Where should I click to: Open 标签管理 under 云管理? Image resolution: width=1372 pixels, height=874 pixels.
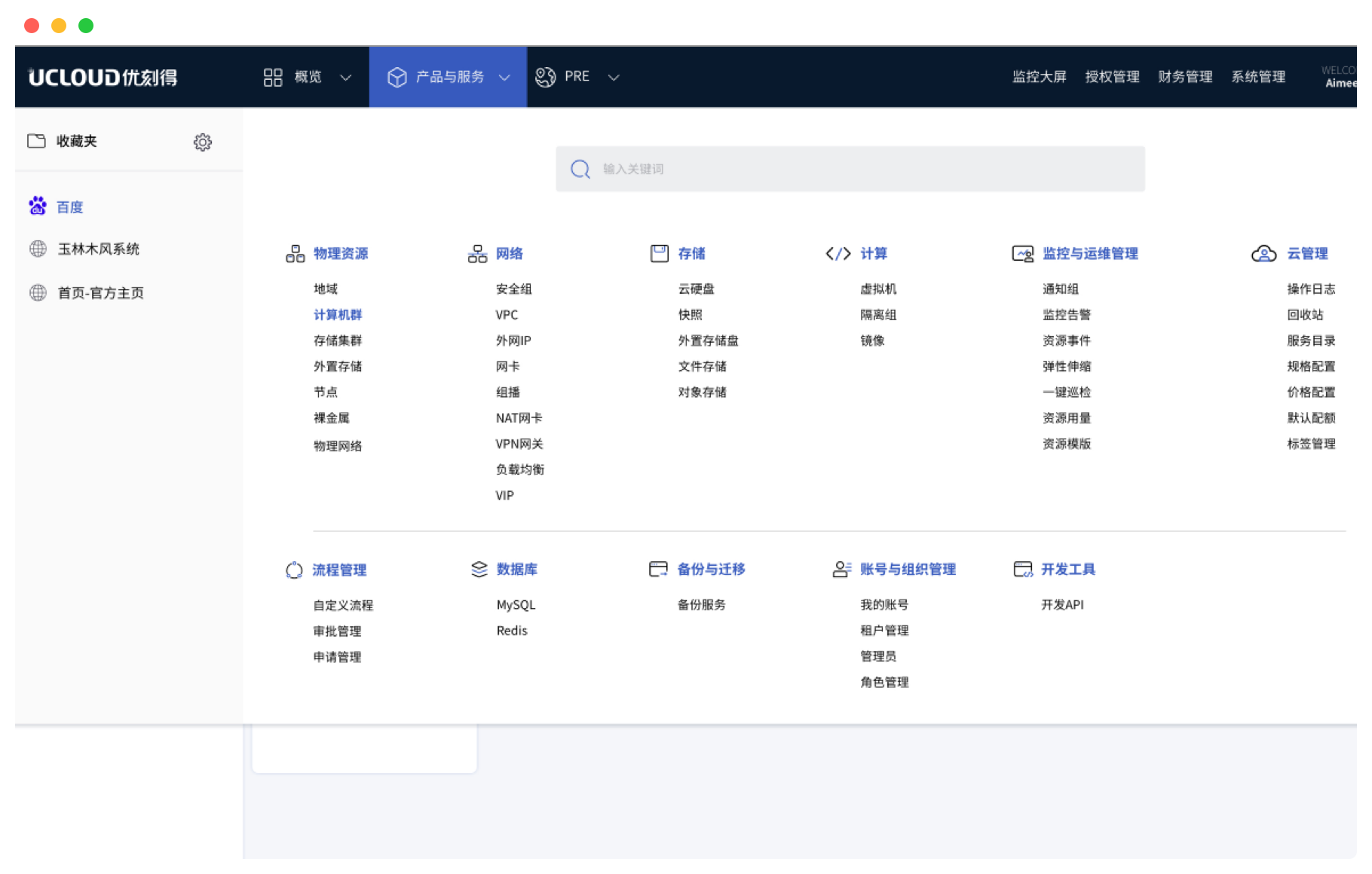(x=1311, y=444)
